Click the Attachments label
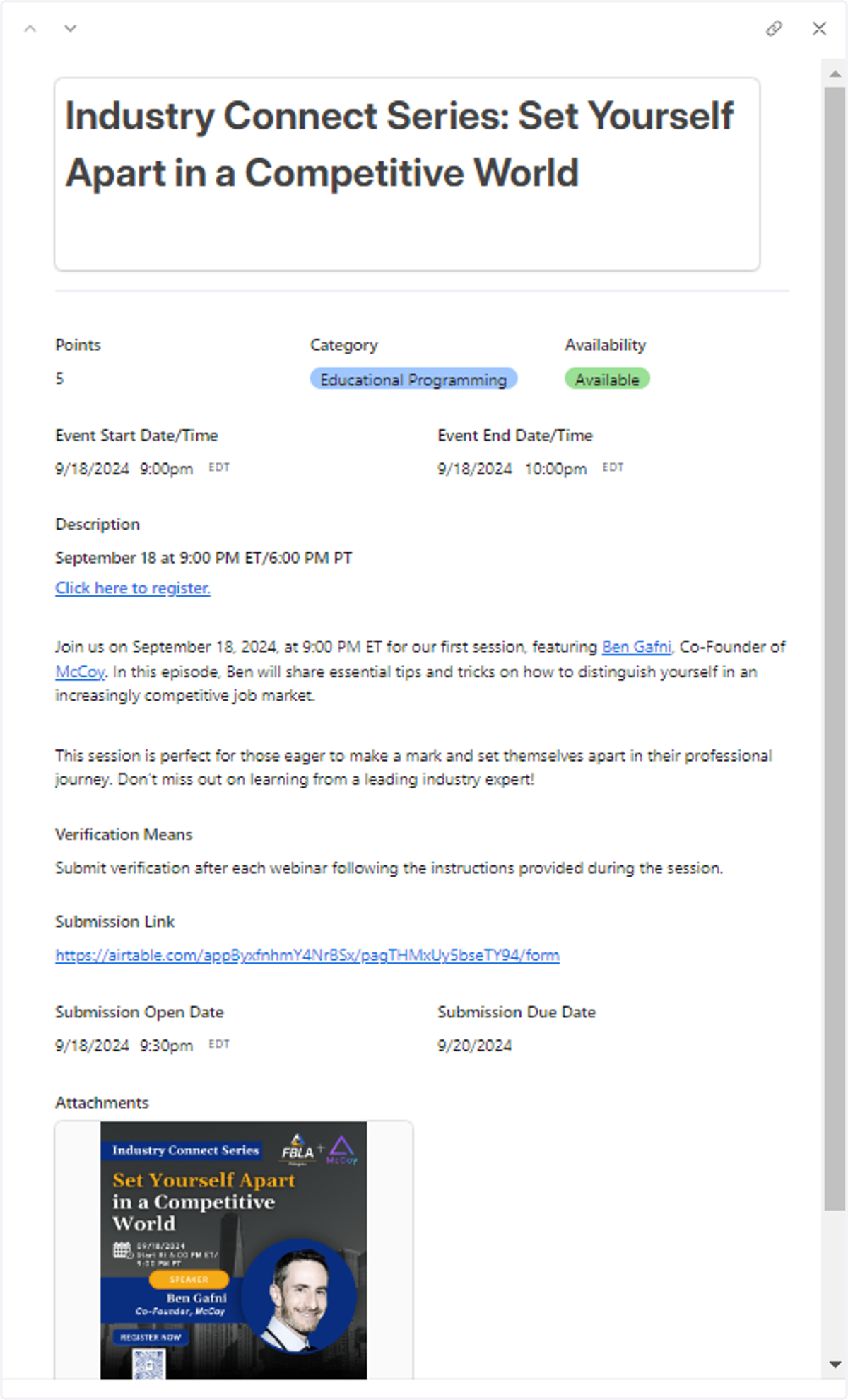848x1400 pixels. click(x=102, y=1103)
